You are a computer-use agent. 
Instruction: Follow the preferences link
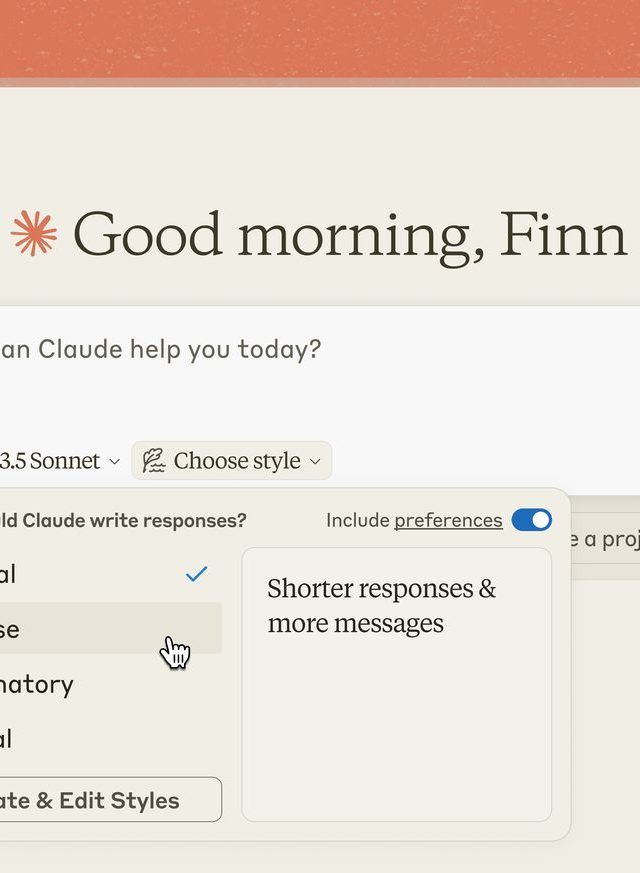[448, 520]
